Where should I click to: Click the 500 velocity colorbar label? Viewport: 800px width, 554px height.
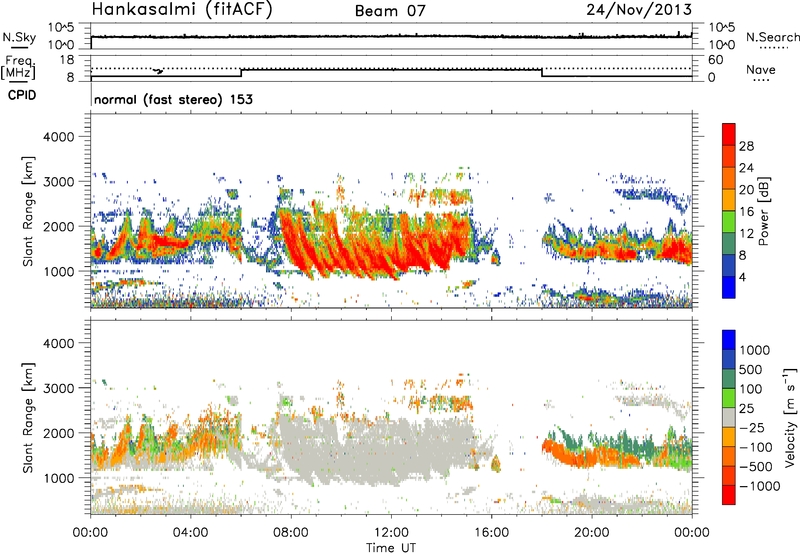(x=751, y=370)
